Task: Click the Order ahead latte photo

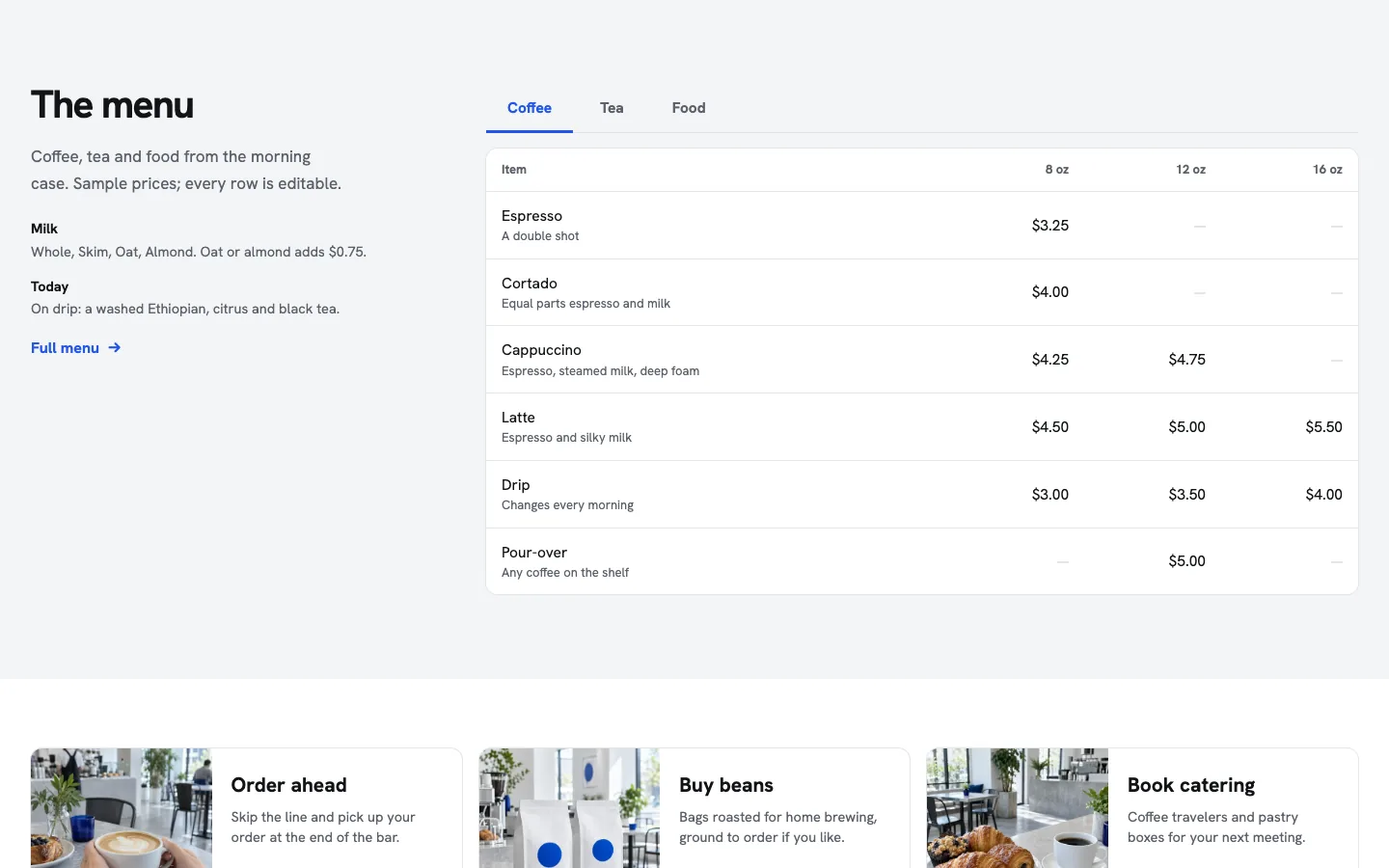Action: (122, 808)
